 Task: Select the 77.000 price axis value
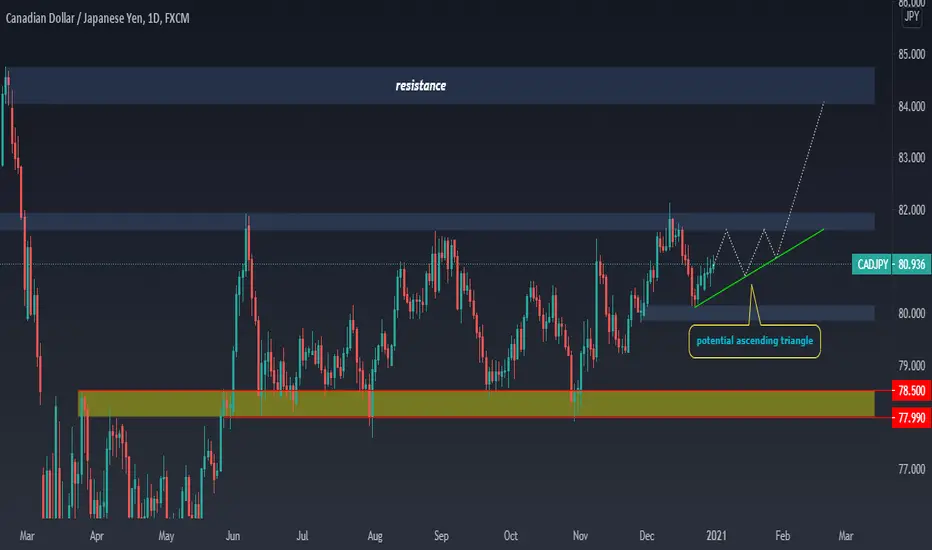coord(911,469)
